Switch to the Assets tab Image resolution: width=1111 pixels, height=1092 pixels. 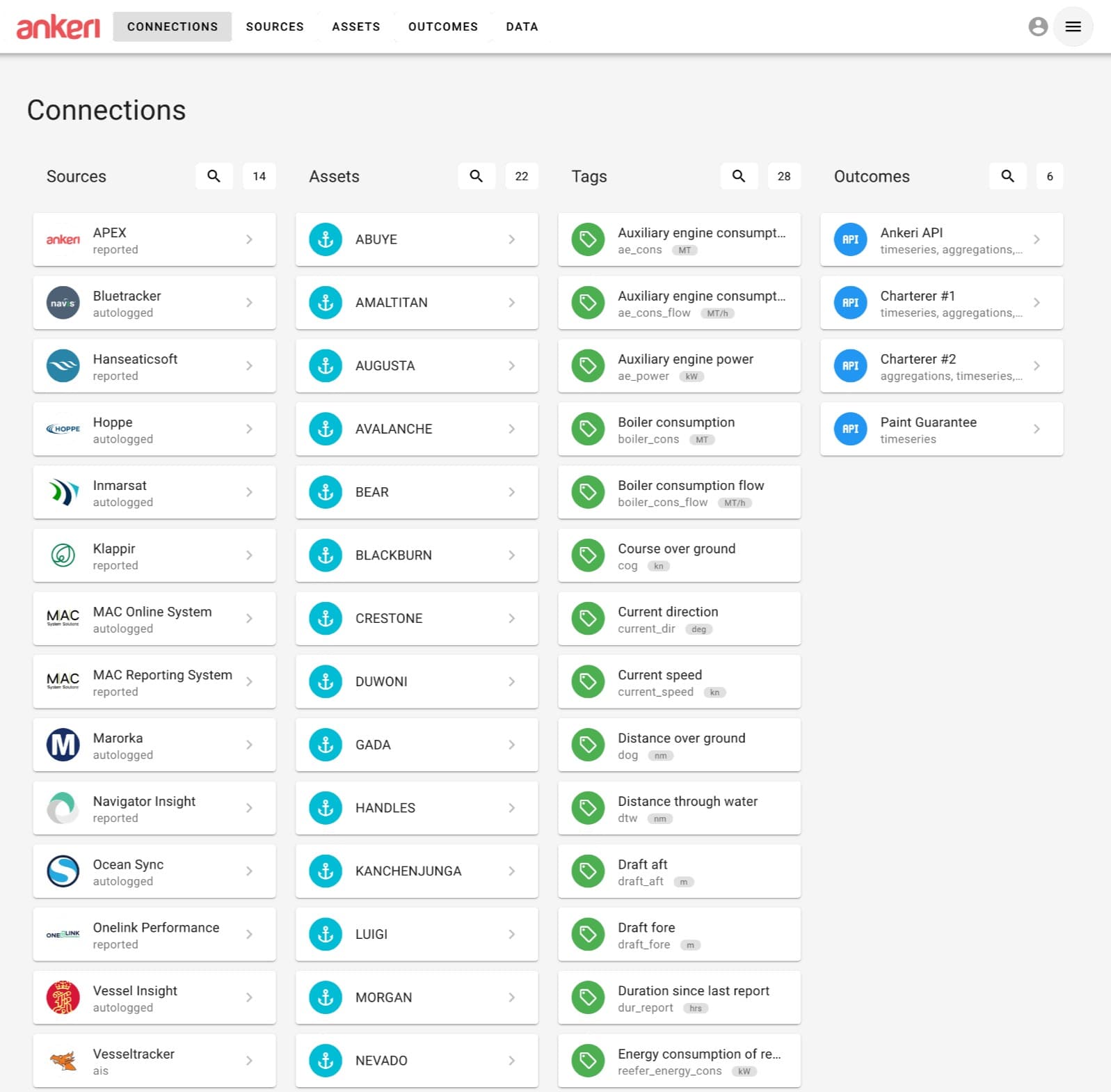tap(356, 26)
